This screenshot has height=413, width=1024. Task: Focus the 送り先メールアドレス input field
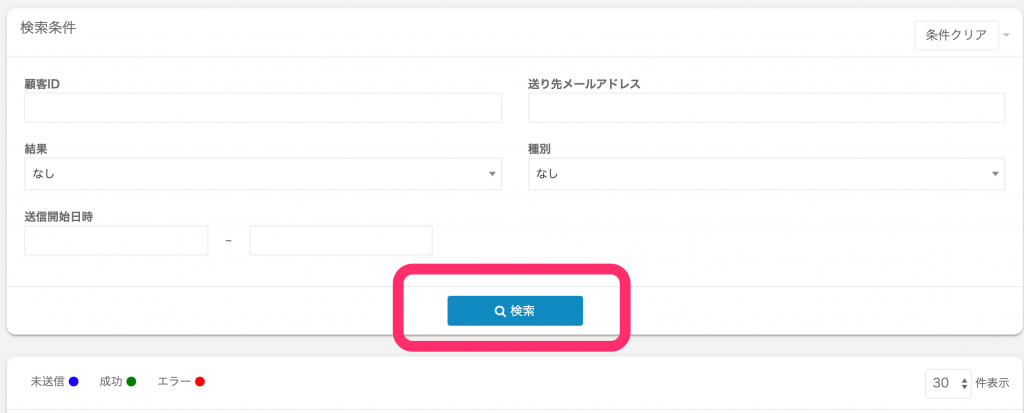click(x=766, y=108)
